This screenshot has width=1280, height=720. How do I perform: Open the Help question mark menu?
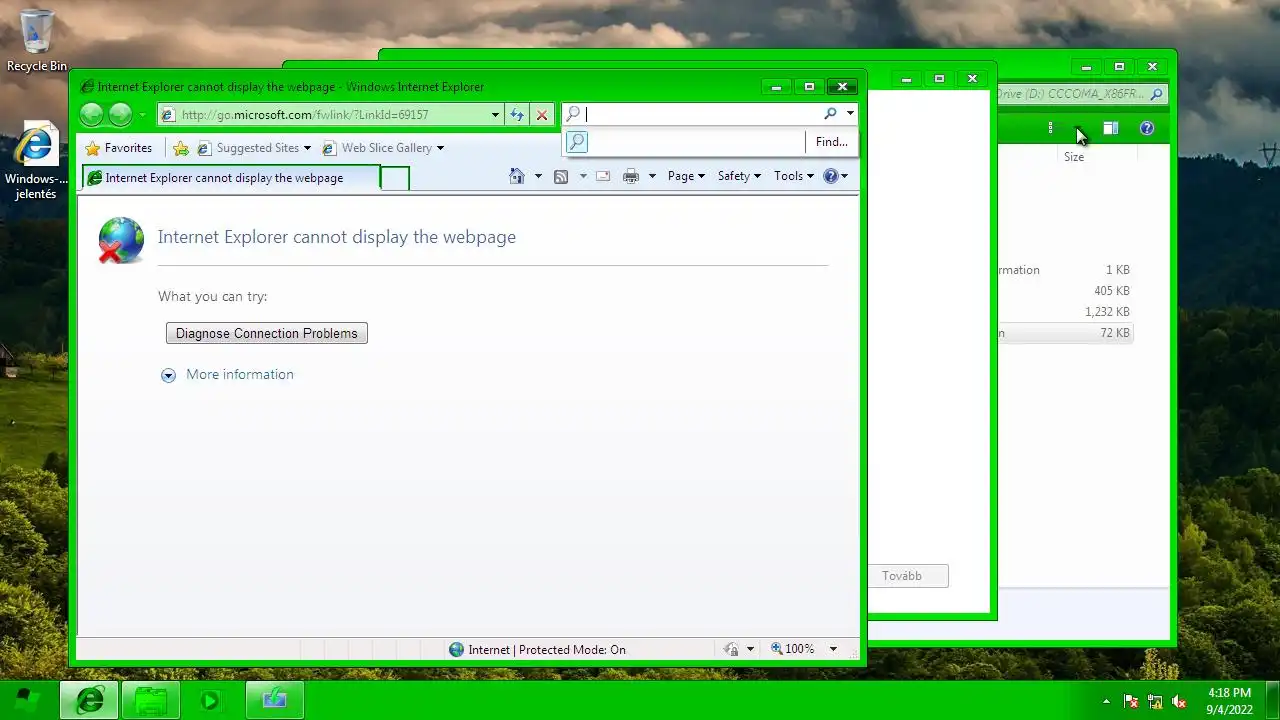[835, 176]
